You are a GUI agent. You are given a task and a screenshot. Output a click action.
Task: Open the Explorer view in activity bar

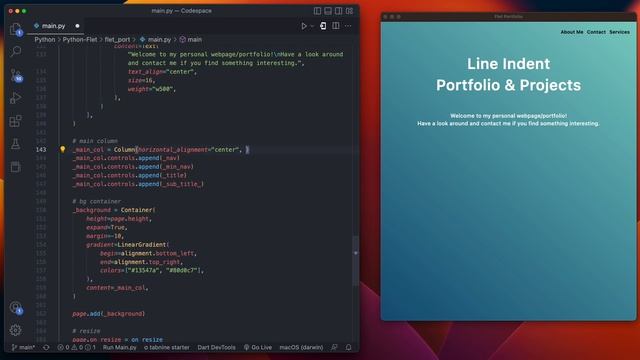point(16,29)
